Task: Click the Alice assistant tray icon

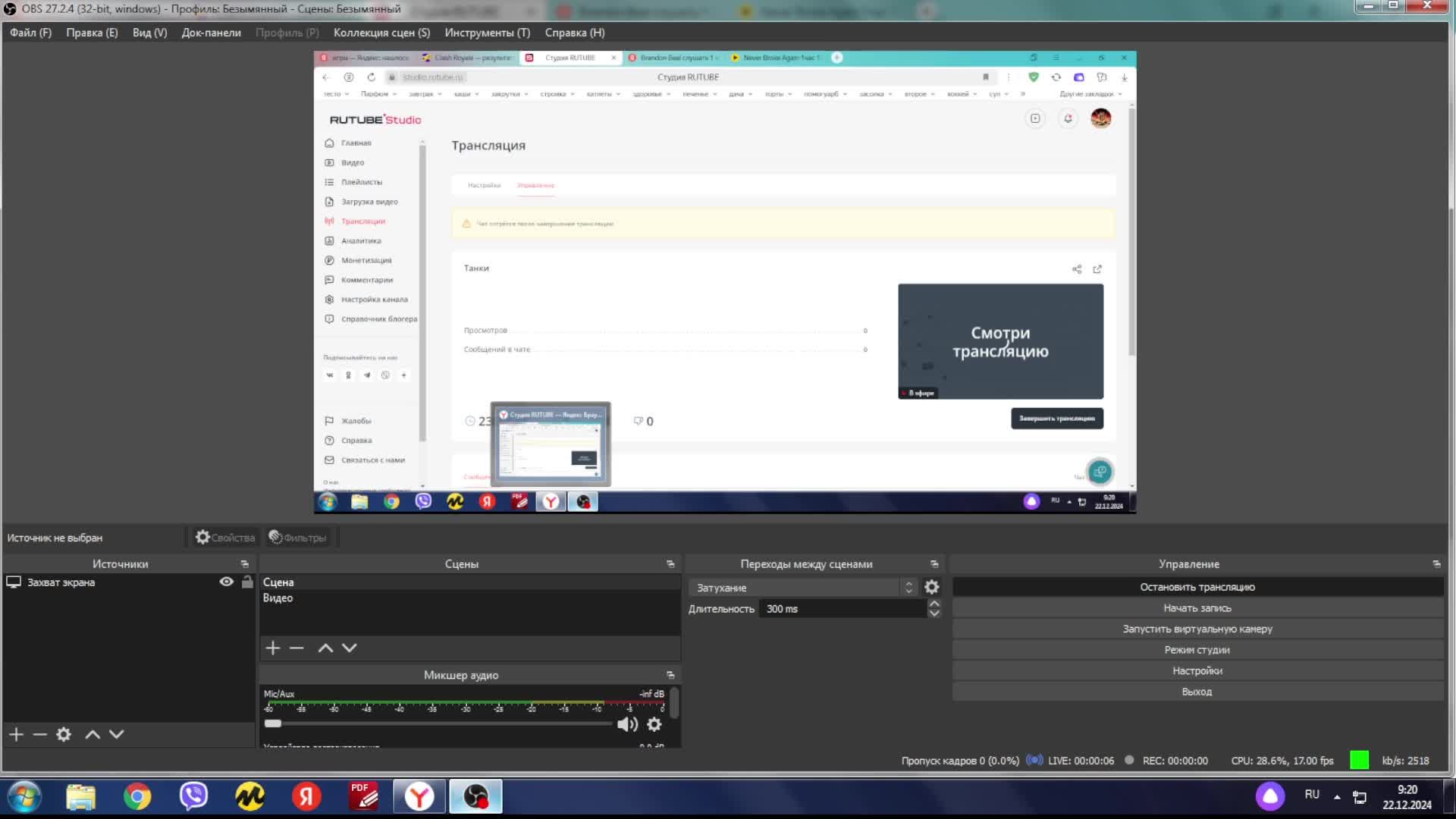Action: pos(1270,796)
